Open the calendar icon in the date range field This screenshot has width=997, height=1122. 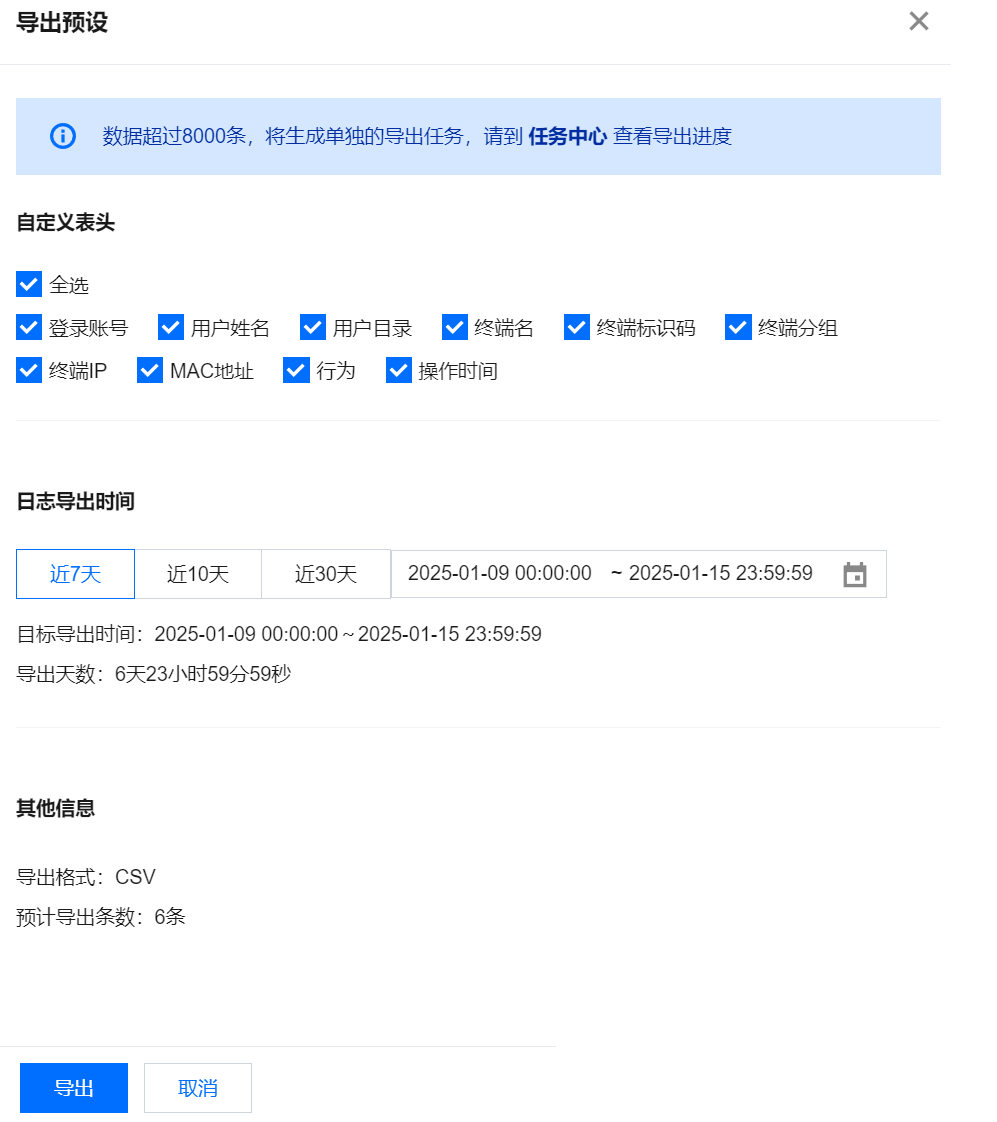click(855, 575)
